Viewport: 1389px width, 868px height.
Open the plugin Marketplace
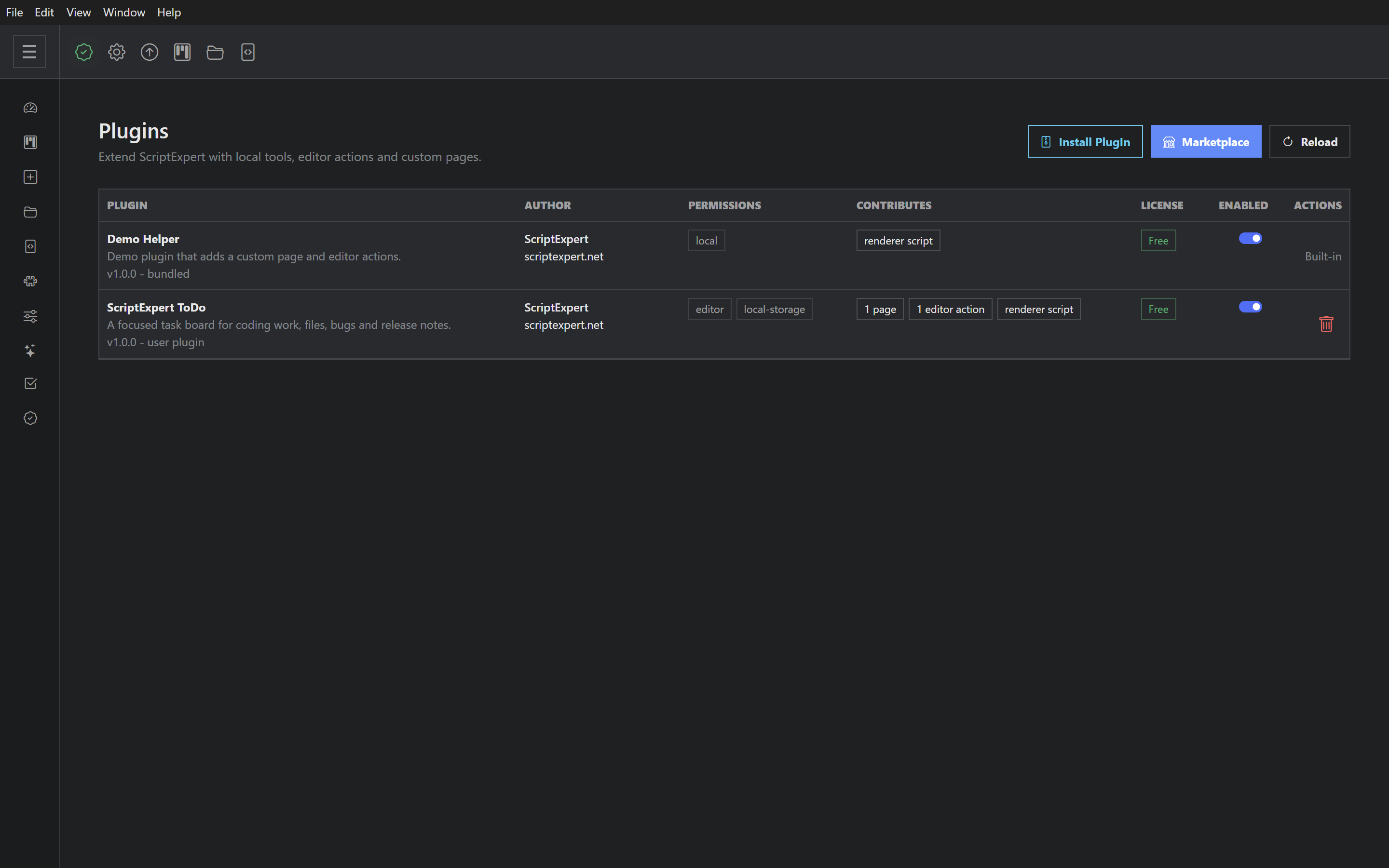(x=1206, y=141)
